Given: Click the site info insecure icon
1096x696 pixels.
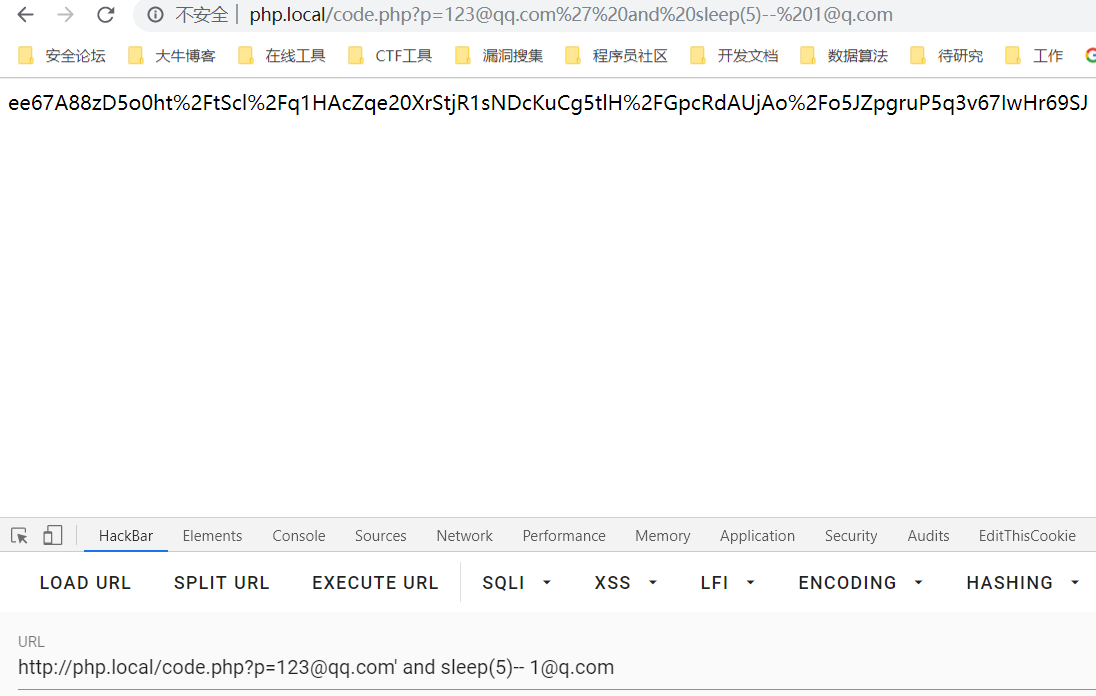Looking at the screenshot, I should pos(155,15).
